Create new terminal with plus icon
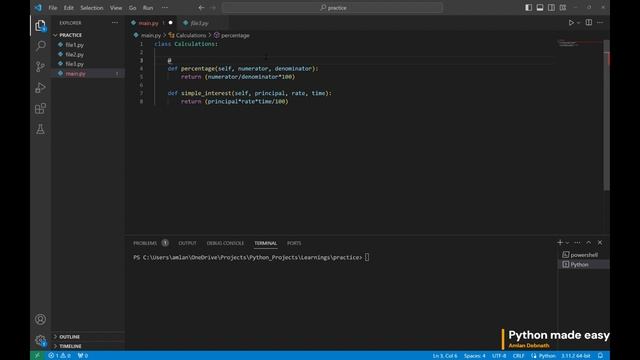Image resolution: width=640 pixels, height=360 pixels. pos(560,242)
